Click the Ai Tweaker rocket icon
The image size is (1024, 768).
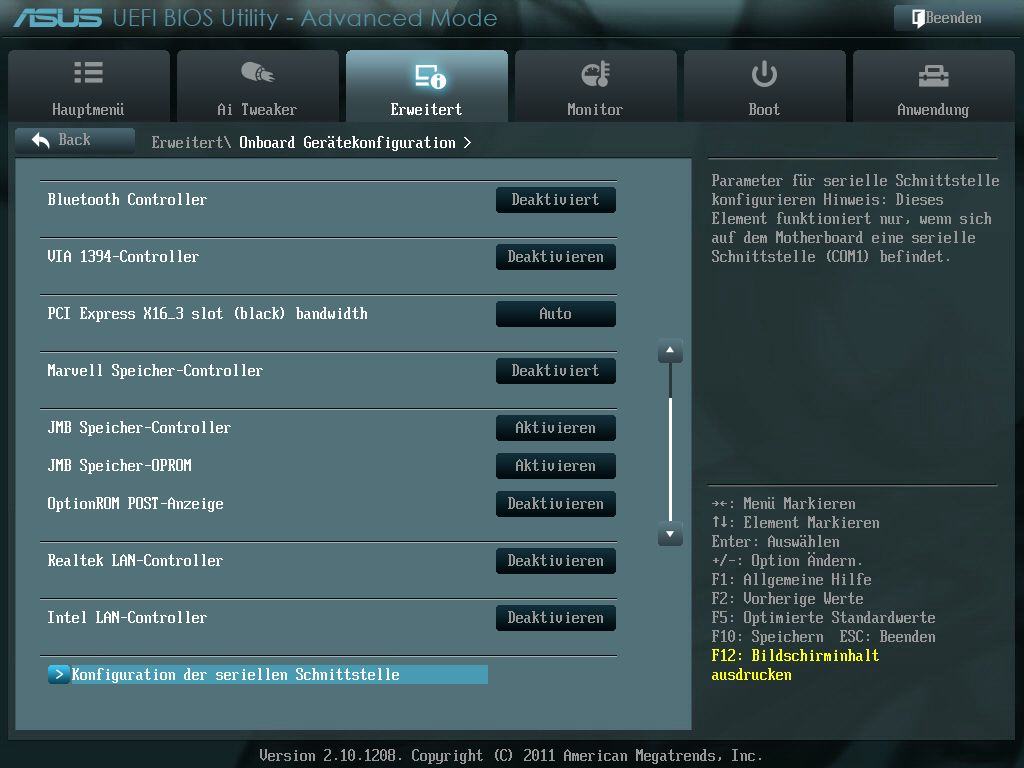pyautogui.click(x=257, y=72)
